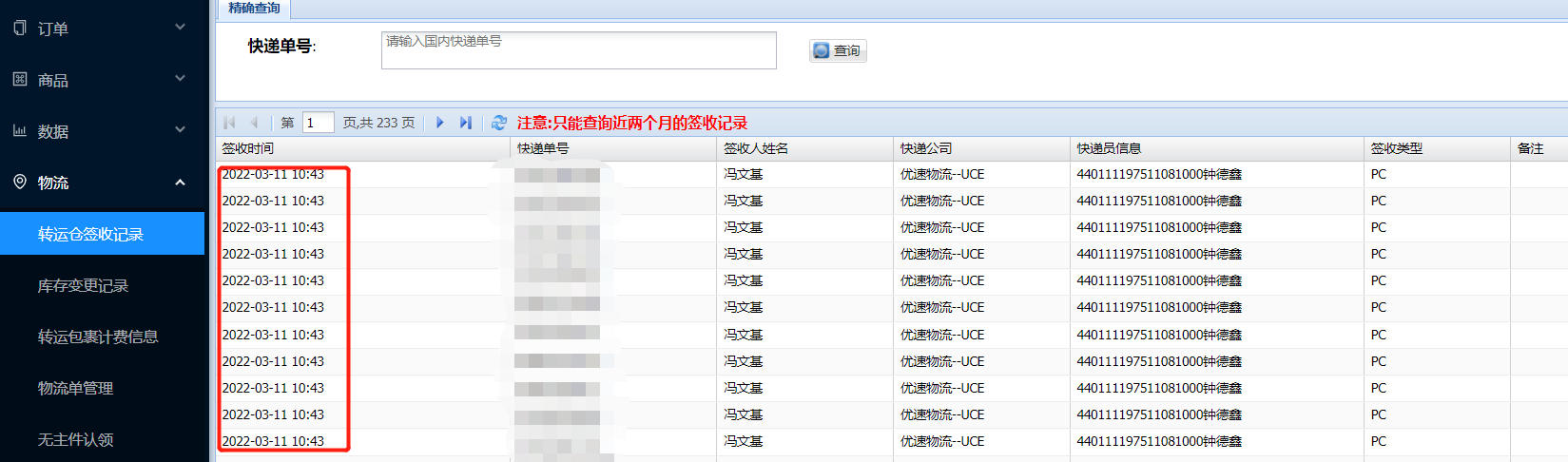Click the 订单 menu label
This screenshot has height=462, width=1568.
[53, 29]
